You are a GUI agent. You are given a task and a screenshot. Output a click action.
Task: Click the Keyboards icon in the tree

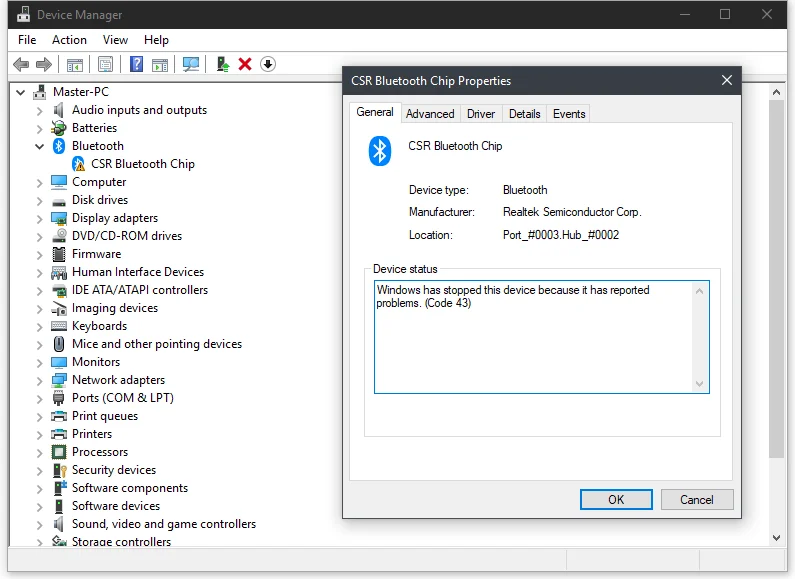(59, 326)
